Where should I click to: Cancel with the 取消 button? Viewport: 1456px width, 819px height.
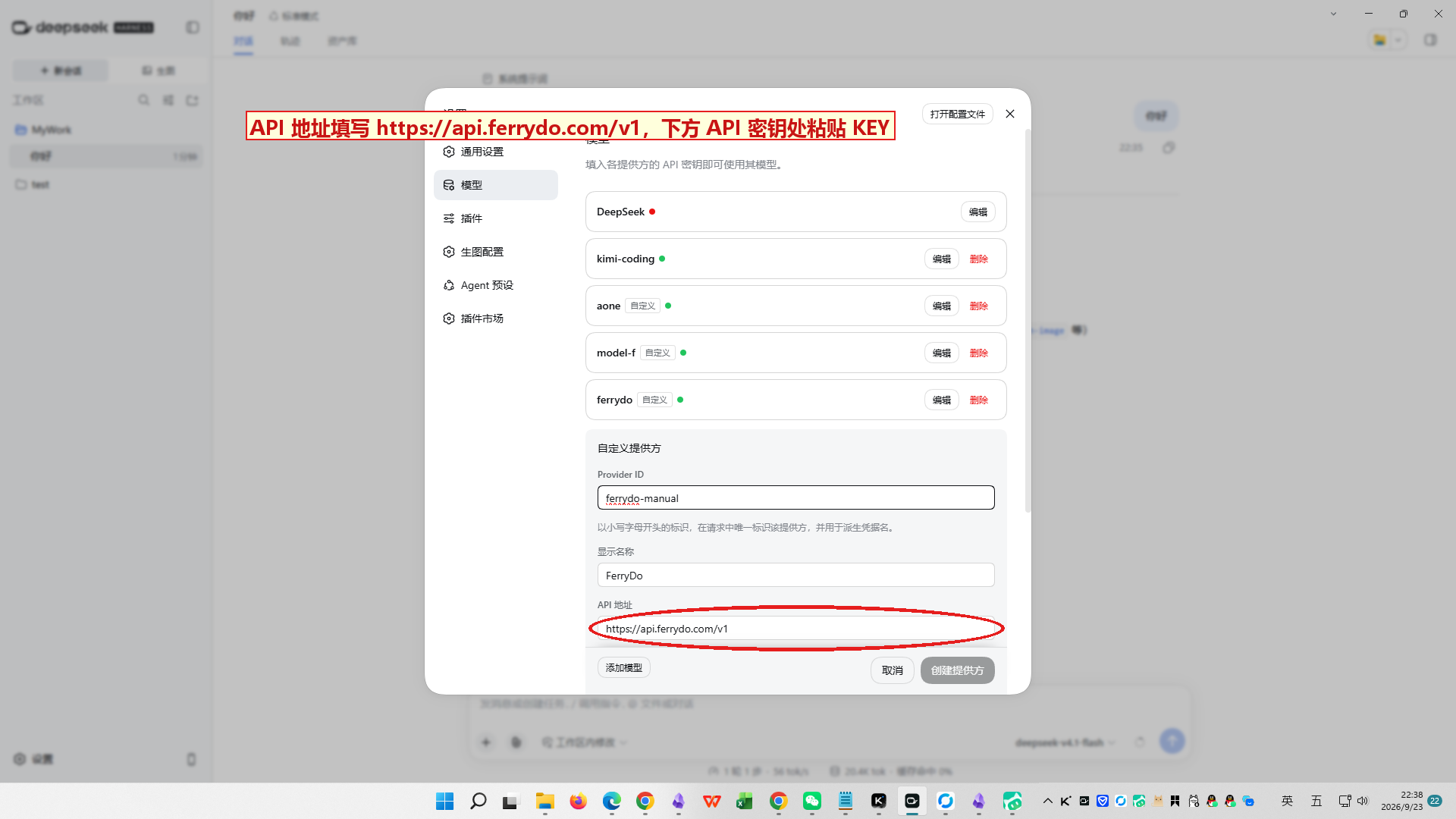[x=892, y=670]
